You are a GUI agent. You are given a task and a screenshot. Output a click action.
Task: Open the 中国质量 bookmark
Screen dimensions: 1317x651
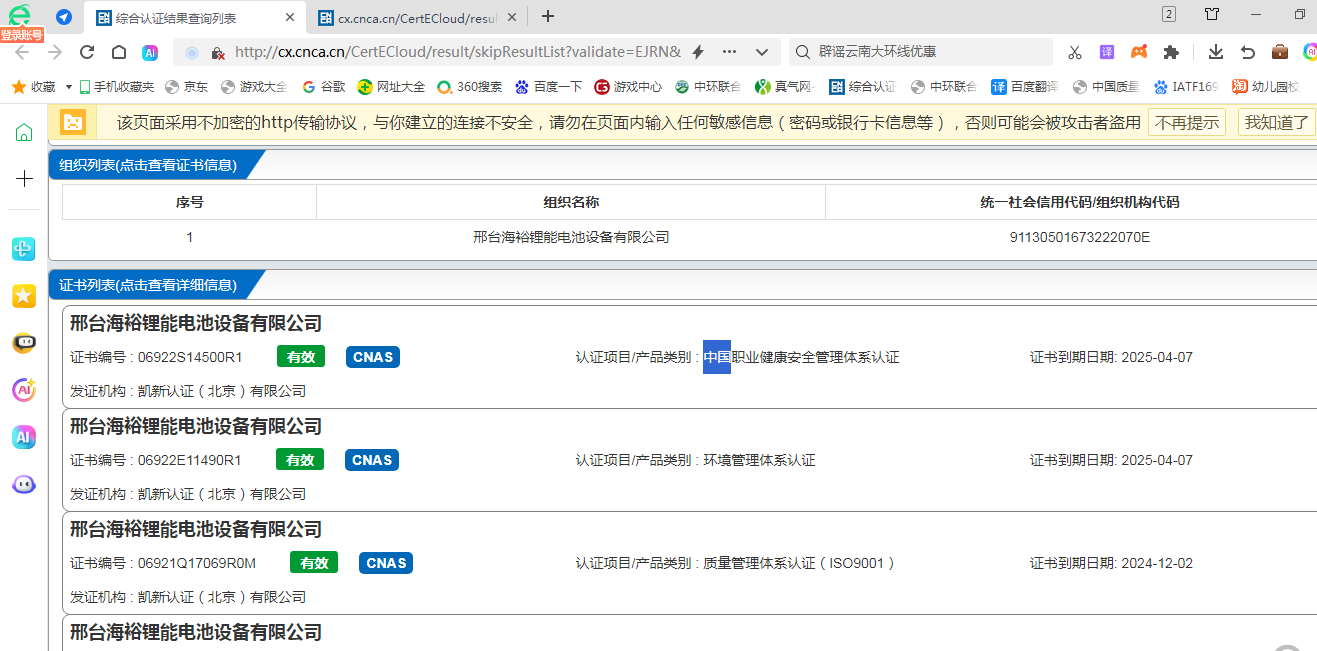[x=1105, y=87]
